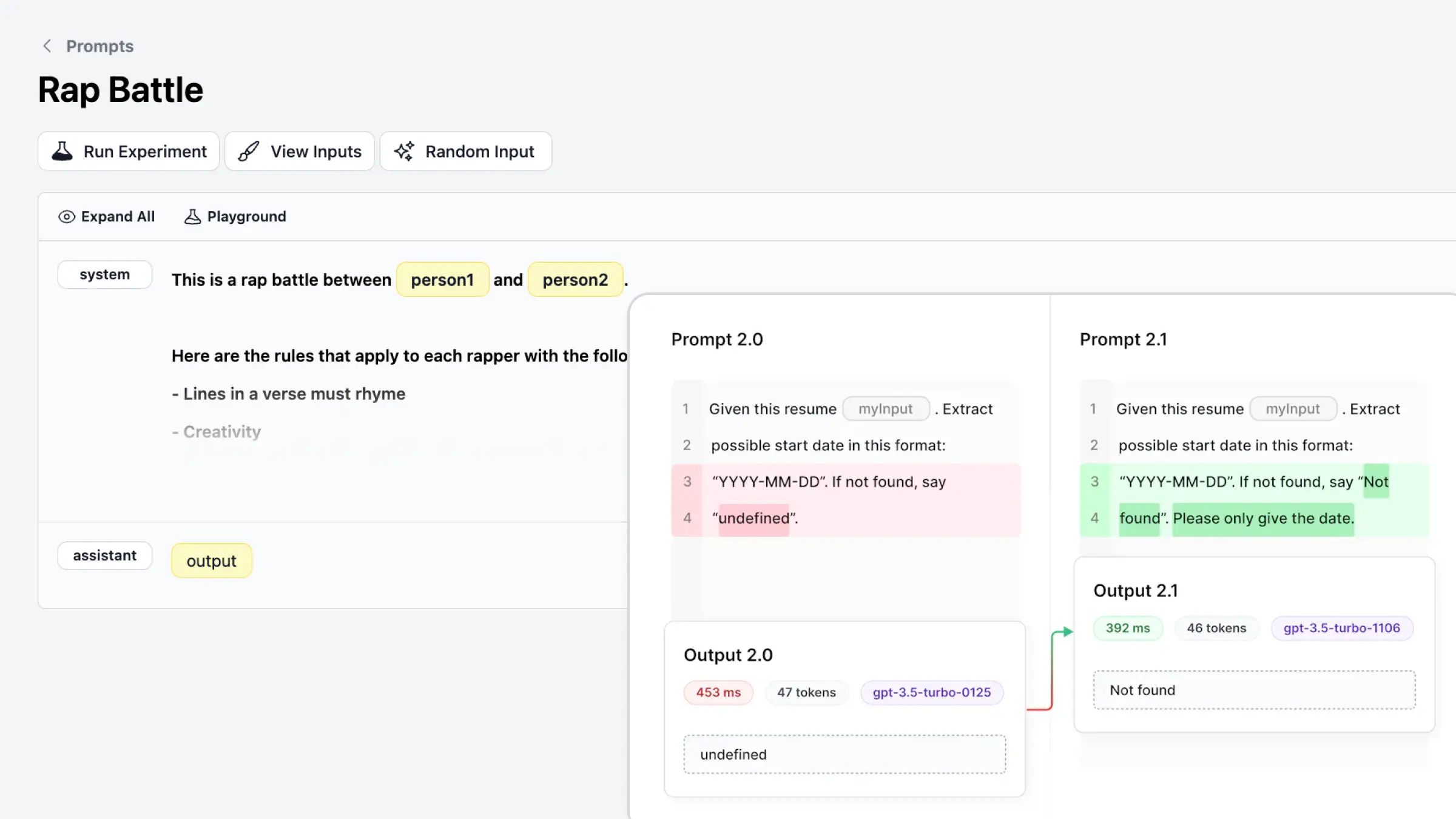1456x819 pixels.
Task: Toggle Expand All with eye icon
Action: [x=67, y=217]
